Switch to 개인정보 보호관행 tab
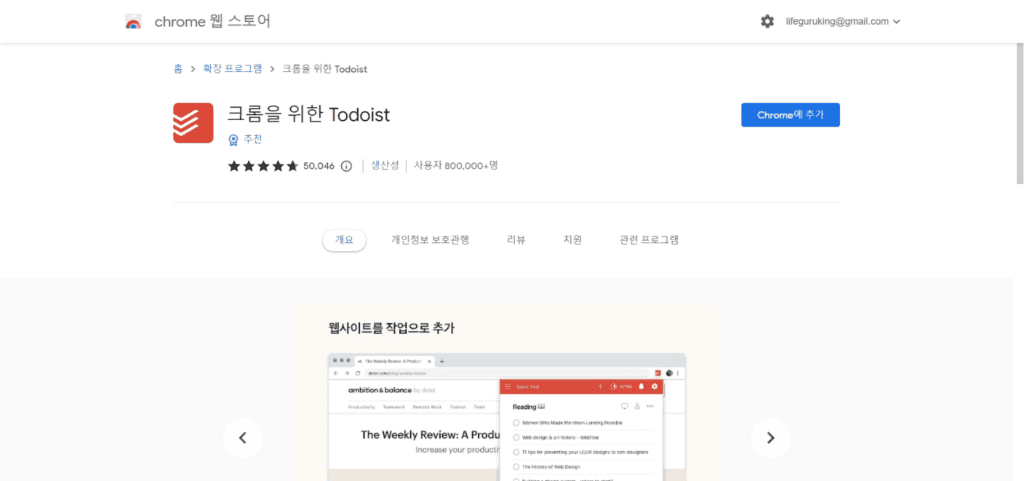1024x481 pixels. click(x=430, y=240)
